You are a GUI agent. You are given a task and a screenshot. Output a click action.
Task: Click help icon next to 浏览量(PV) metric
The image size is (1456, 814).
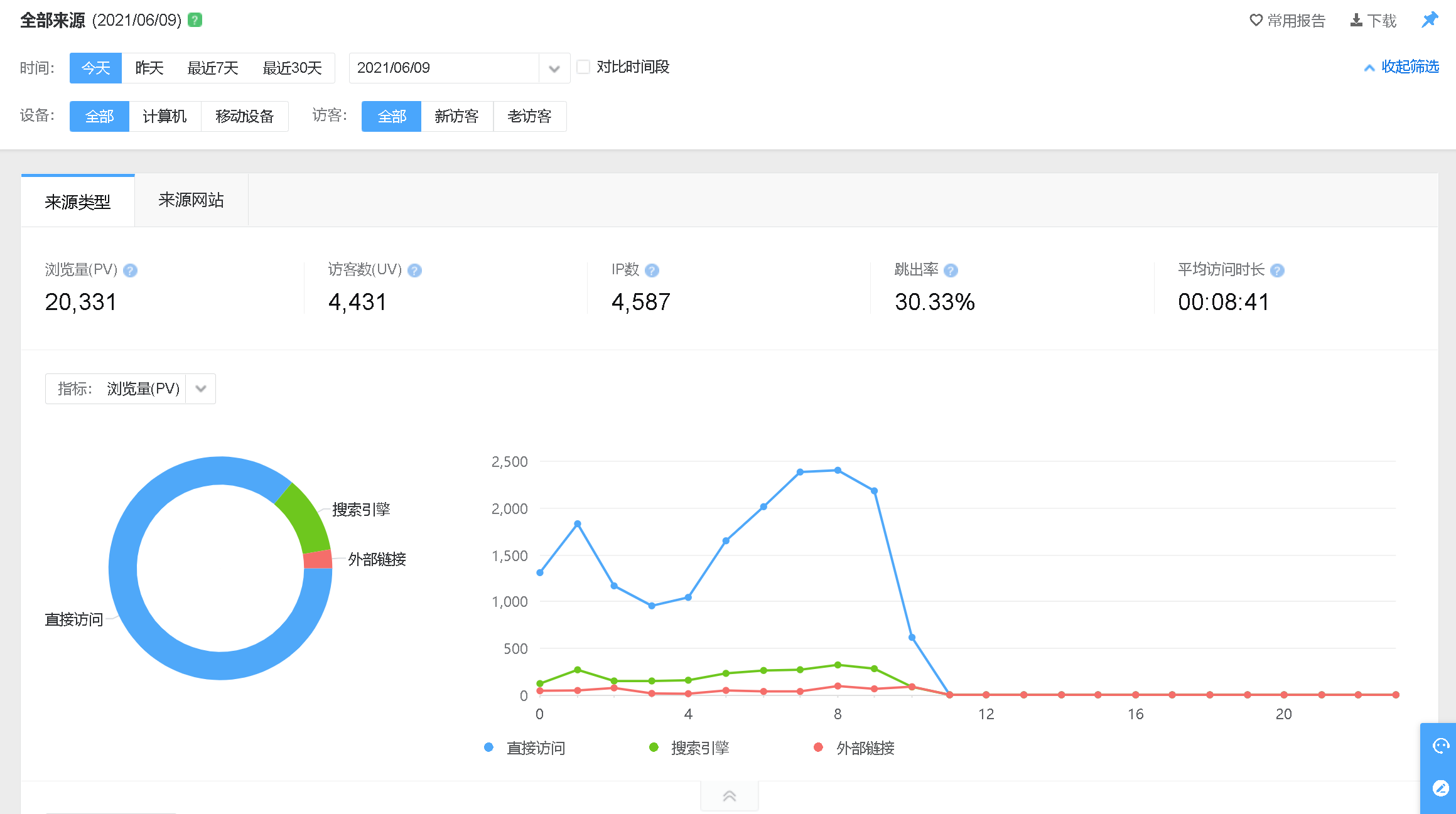point(131,270)
